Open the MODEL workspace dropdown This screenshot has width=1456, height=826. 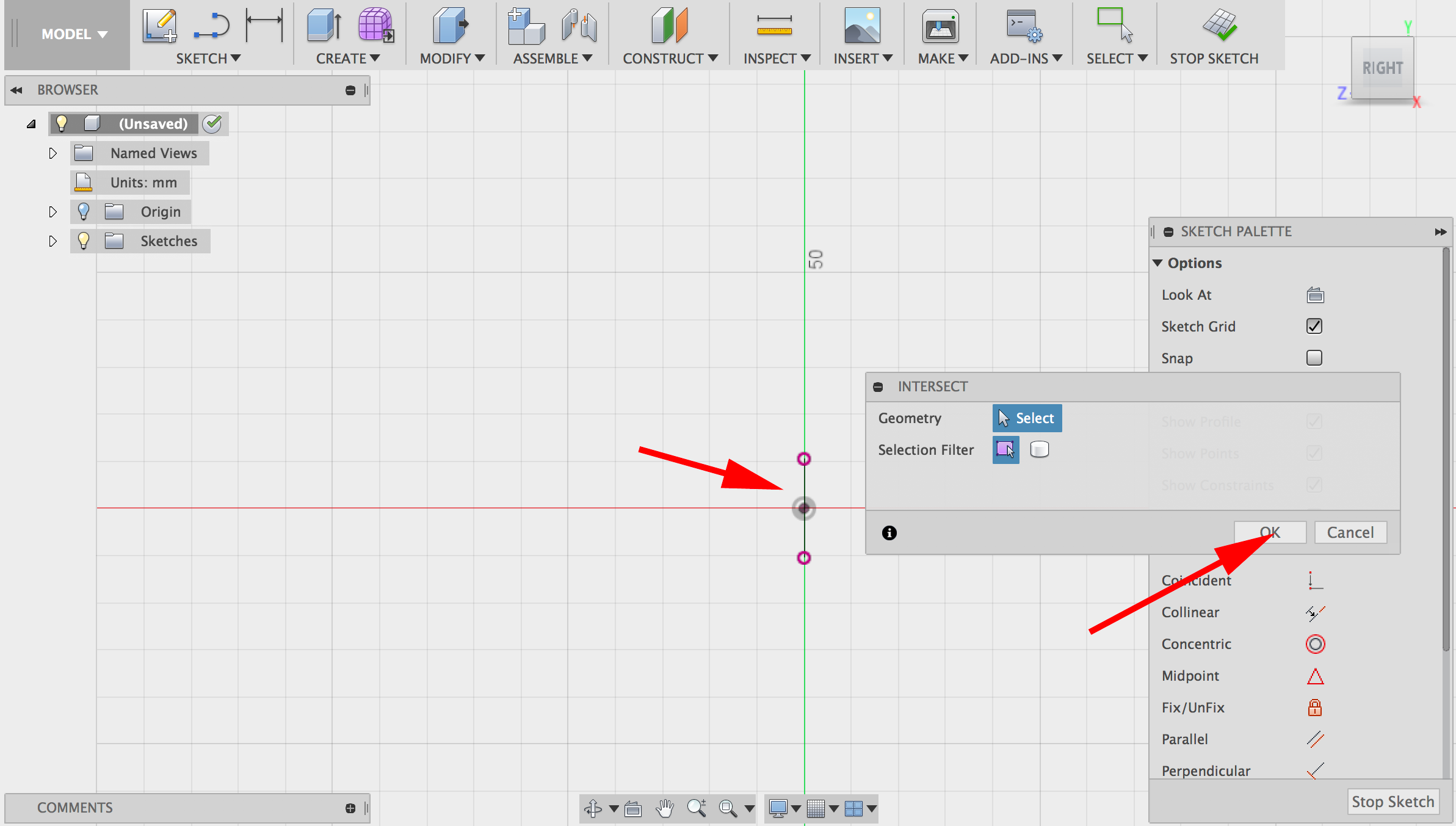[x=74, y=34]
